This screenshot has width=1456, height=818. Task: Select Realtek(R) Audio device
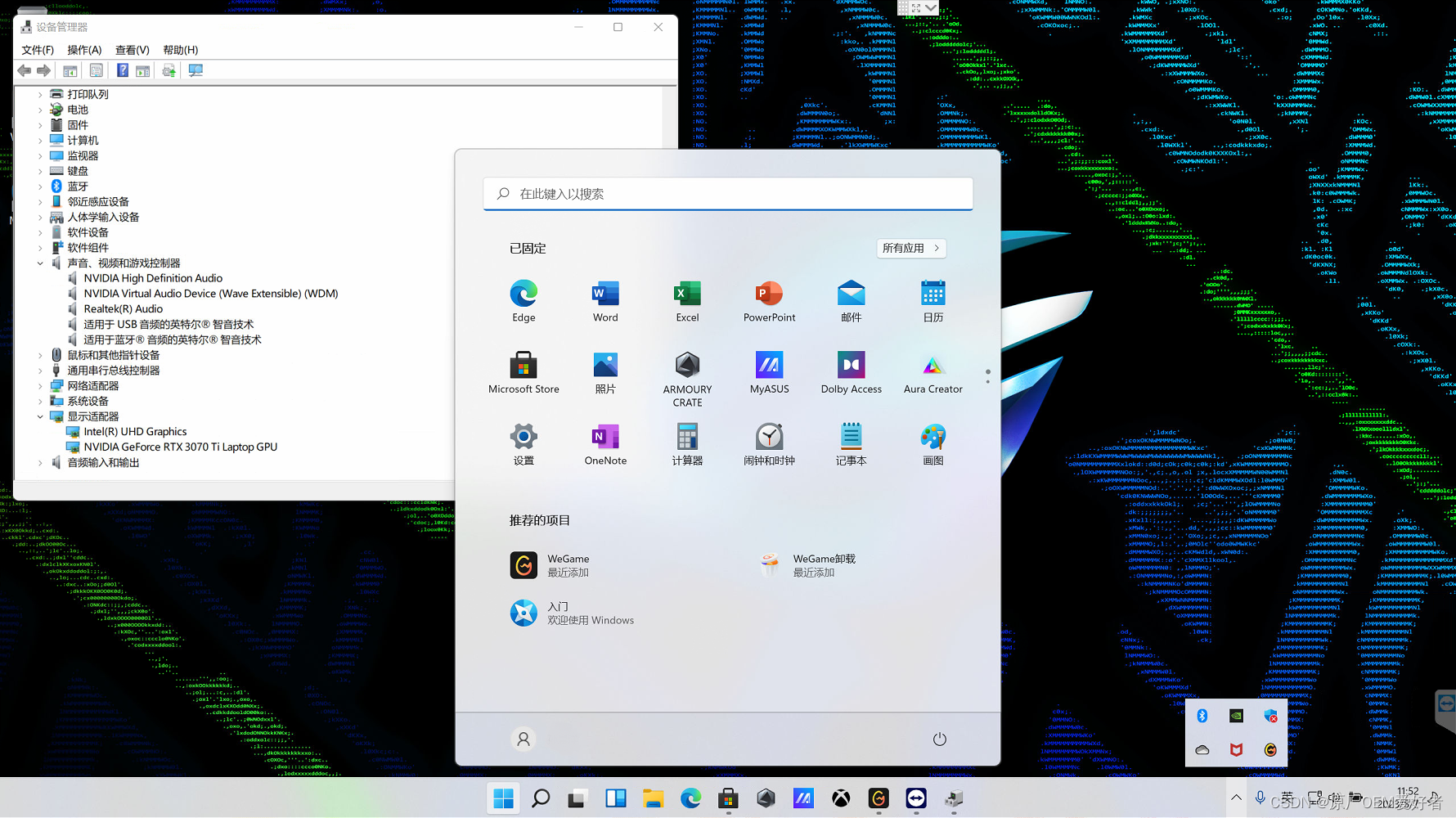click(123, 309)
